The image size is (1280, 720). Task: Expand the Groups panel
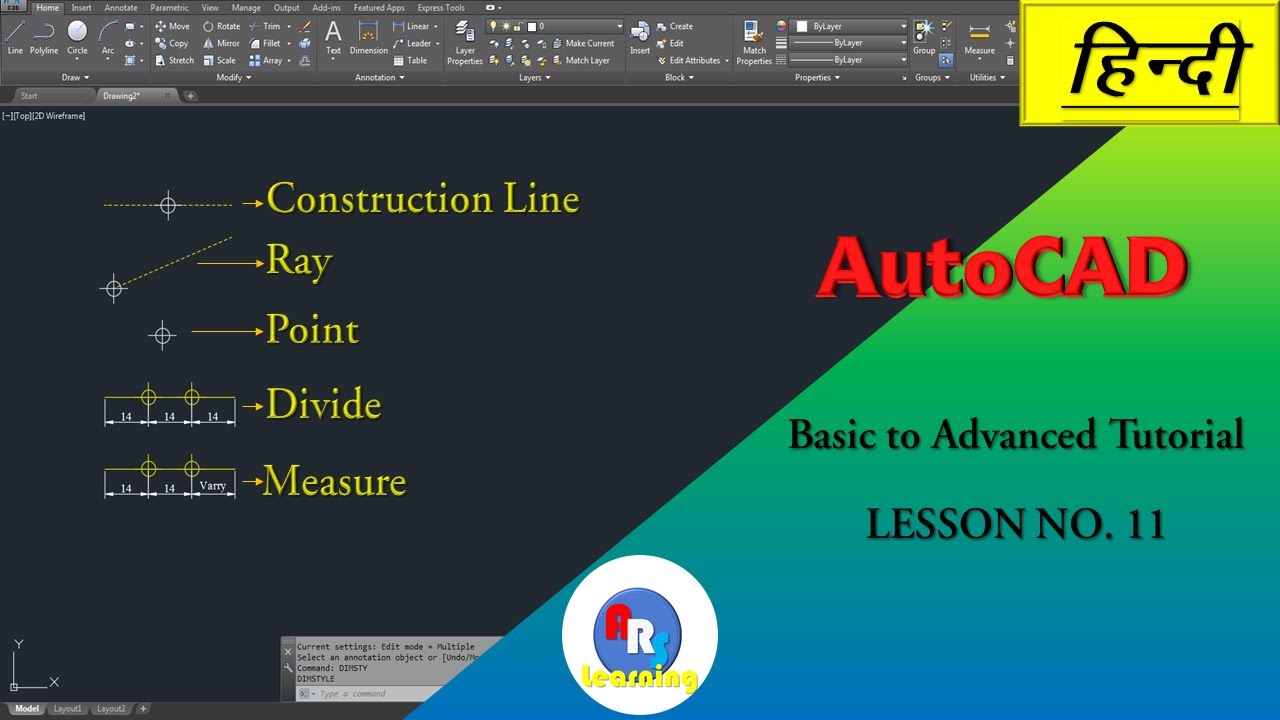[932, 77]
